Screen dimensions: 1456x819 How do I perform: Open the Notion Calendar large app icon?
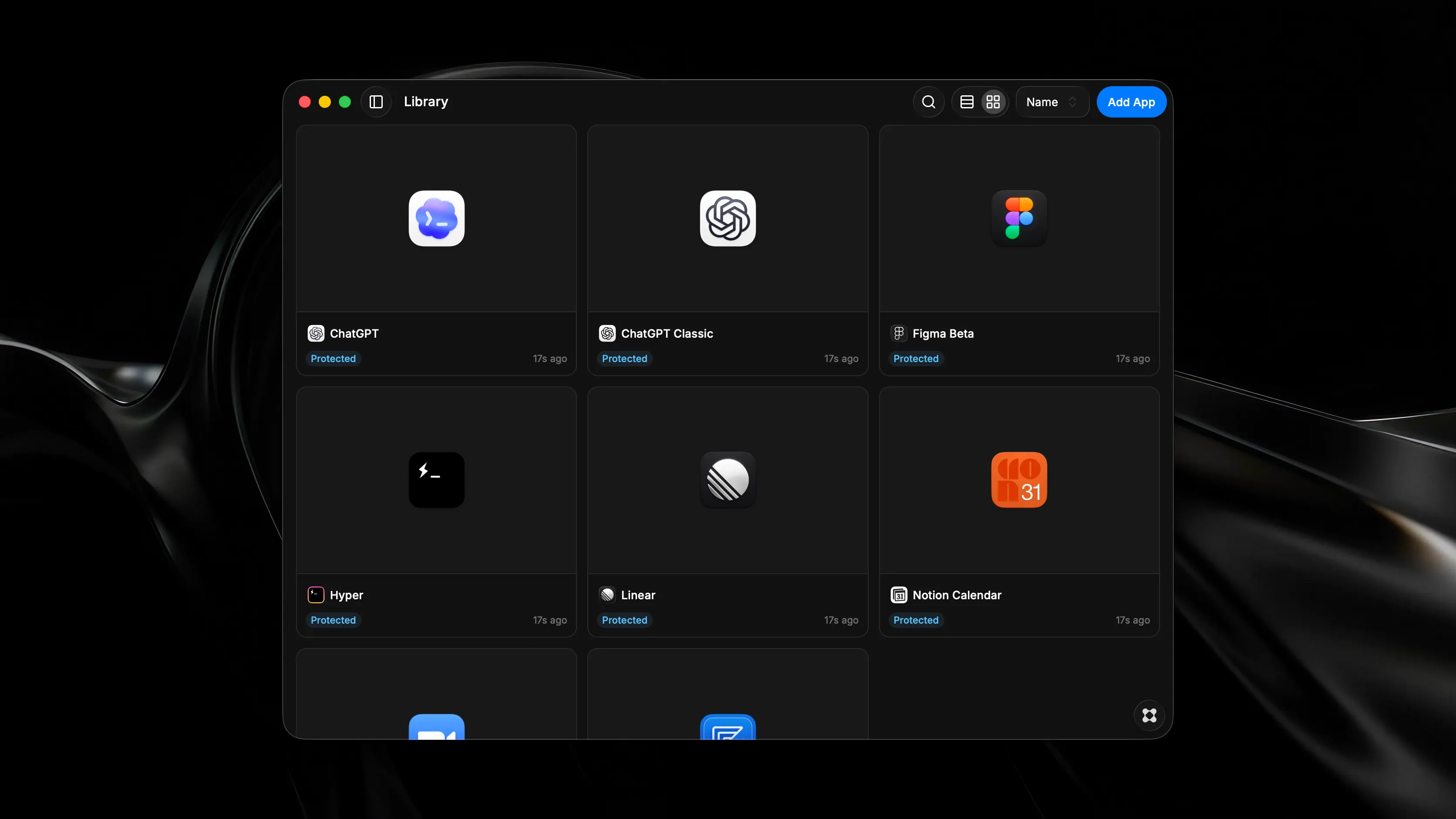[1019, 480]
